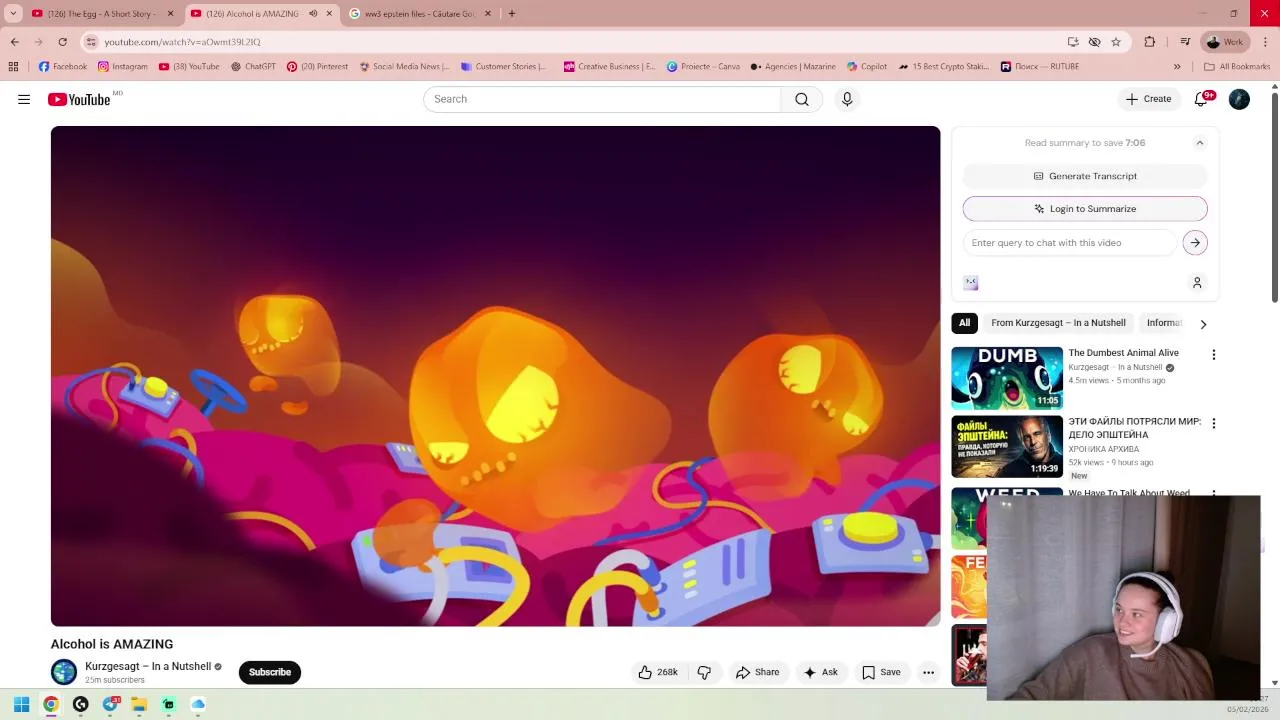Reload the page in Chrome
The image size is (1280, 720).
pyautogui.click(x=62, y=42)
